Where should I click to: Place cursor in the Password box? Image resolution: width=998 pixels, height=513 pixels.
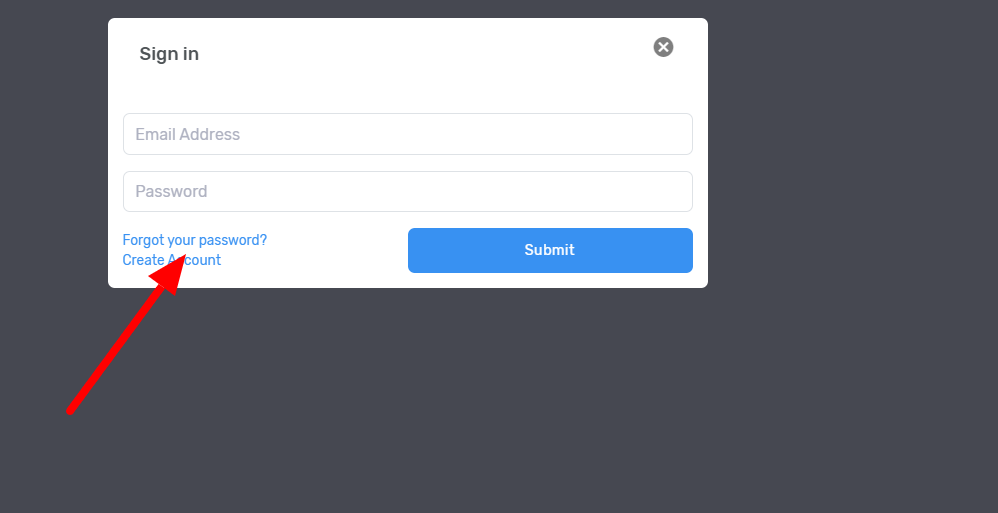407,192
